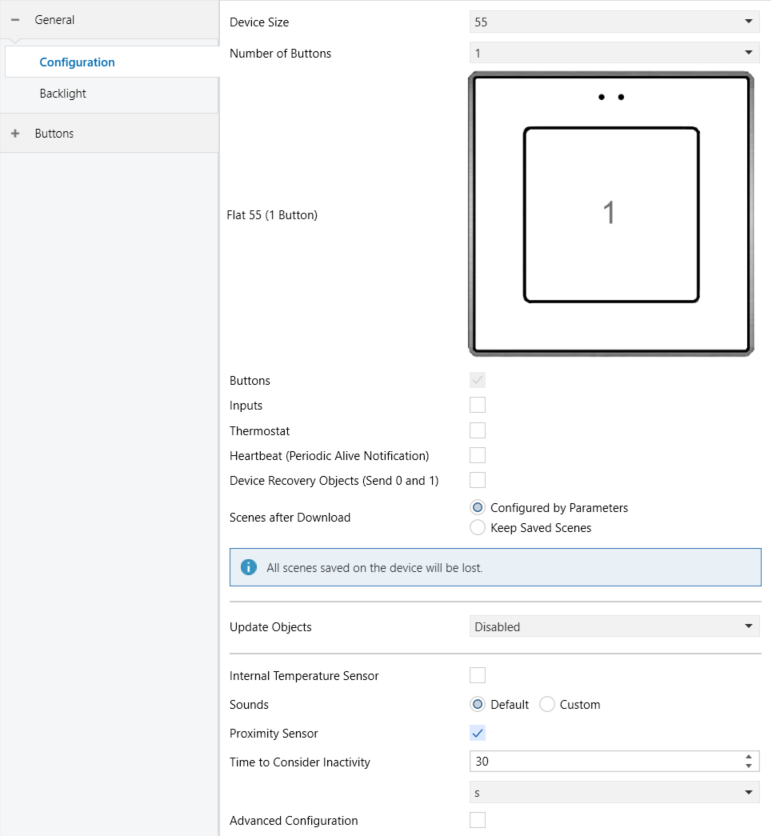This screenshot has width=771, height=836.
Task: Click the Time to Consider Inactivity field
Action: [x=614, y=761]
